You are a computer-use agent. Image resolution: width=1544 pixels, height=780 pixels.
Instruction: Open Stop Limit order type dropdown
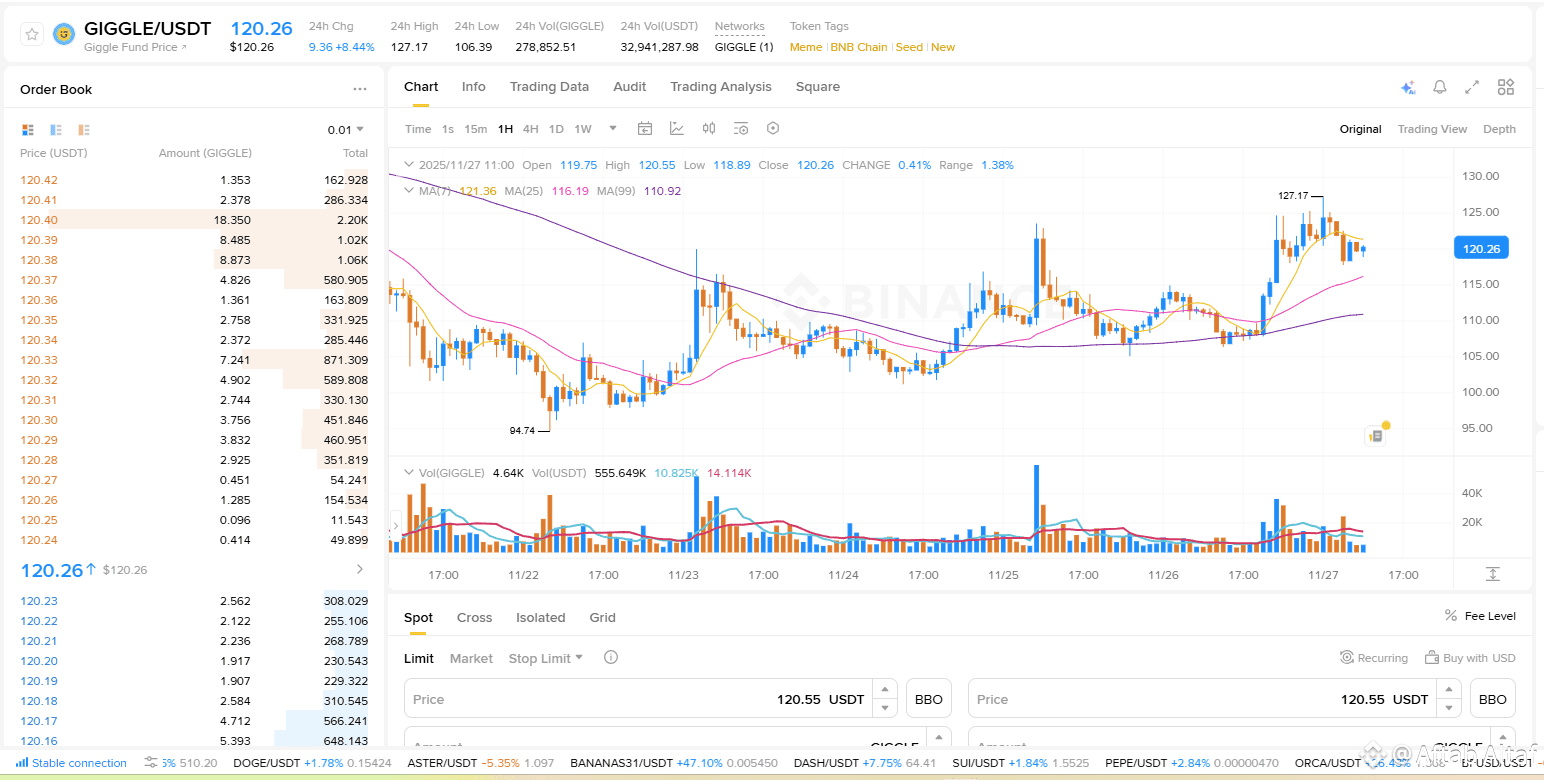[x=546, y=658]
